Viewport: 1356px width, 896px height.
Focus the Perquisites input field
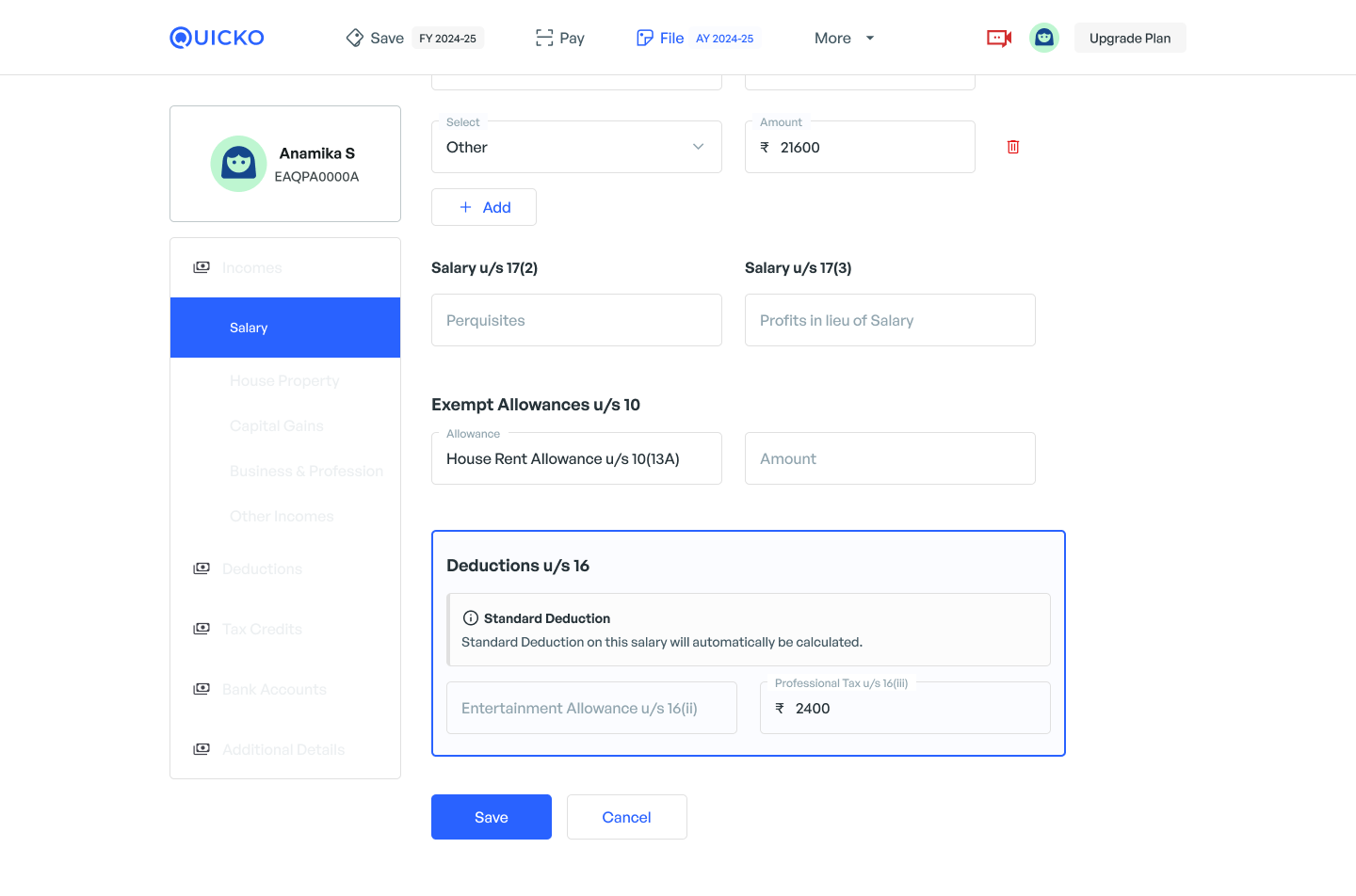576,320
